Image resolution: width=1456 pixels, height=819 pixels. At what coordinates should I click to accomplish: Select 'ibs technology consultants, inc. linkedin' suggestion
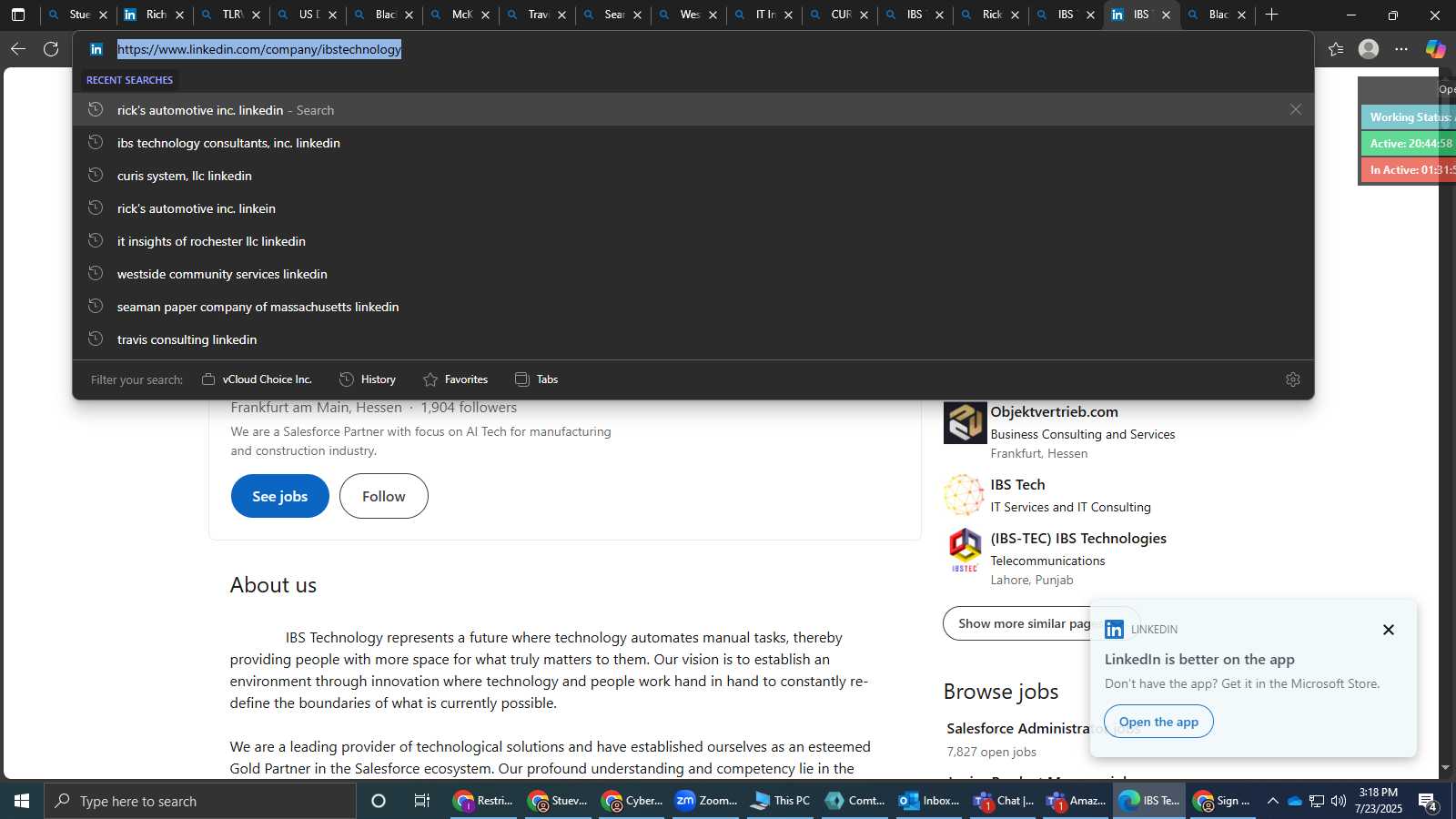[693, 142]
